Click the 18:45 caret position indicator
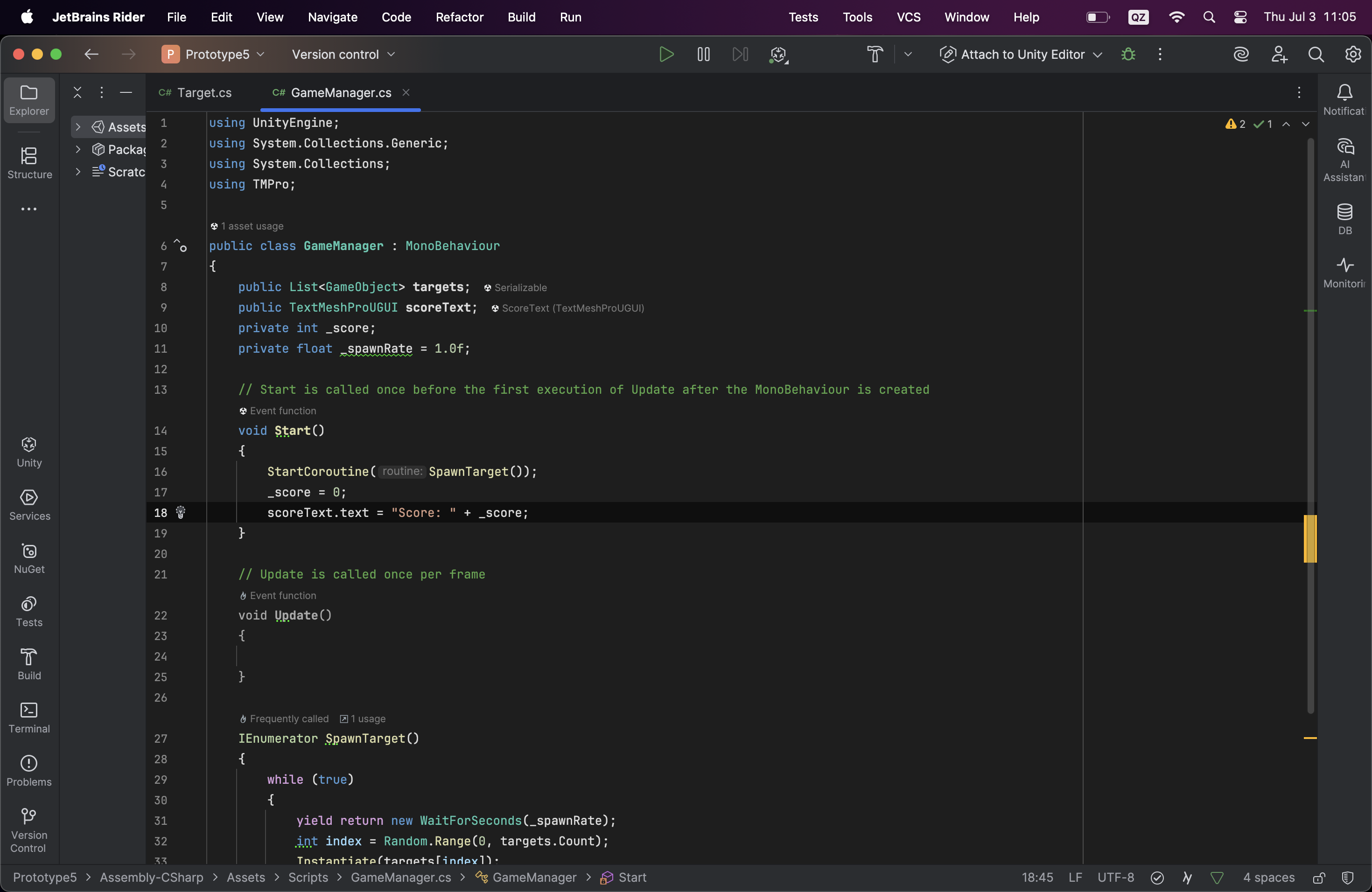Image resolution: width=1372 pixels, height=892 pixels. pyautogui.click(x=1037, y=877)
